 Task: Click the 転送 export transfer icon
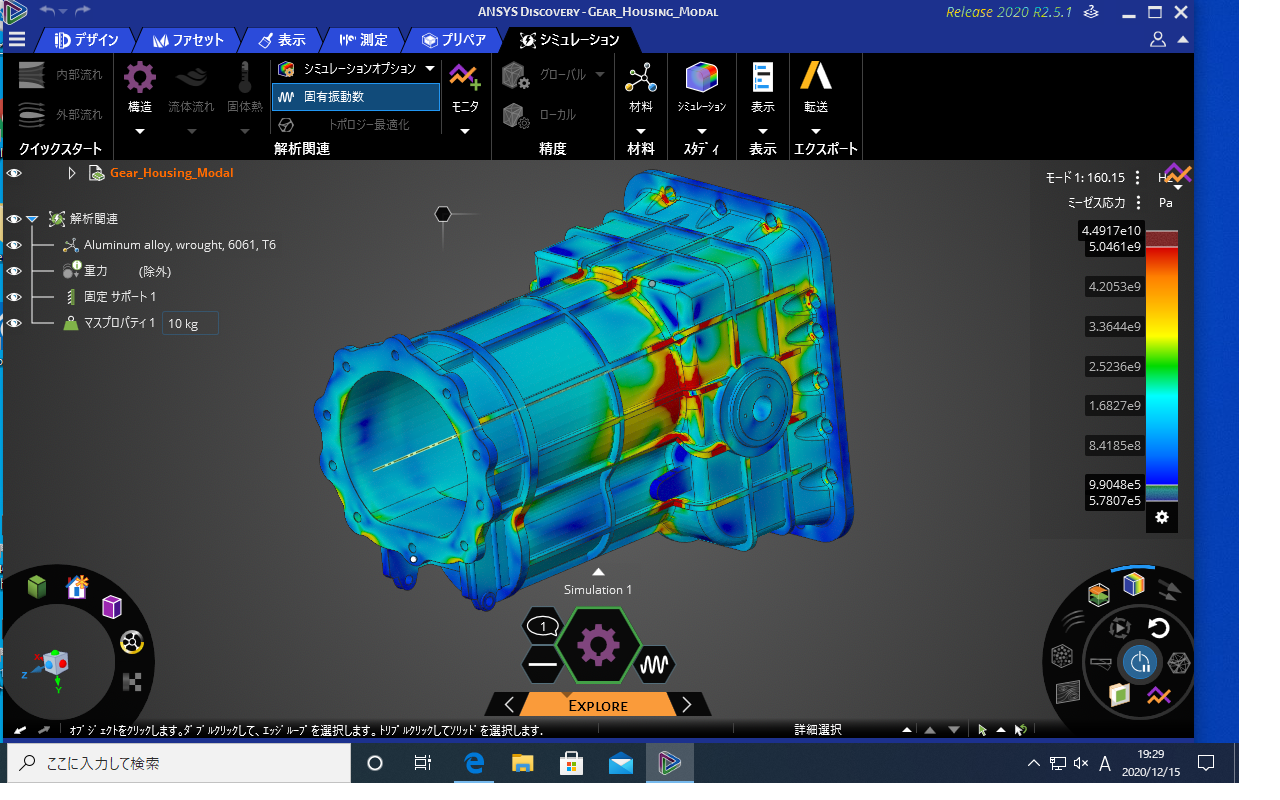[816, 76]
